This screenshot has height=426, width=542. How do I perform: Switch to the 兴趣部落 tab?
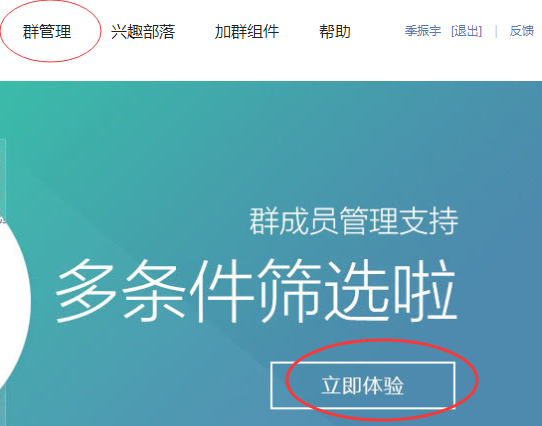point(143,31)
